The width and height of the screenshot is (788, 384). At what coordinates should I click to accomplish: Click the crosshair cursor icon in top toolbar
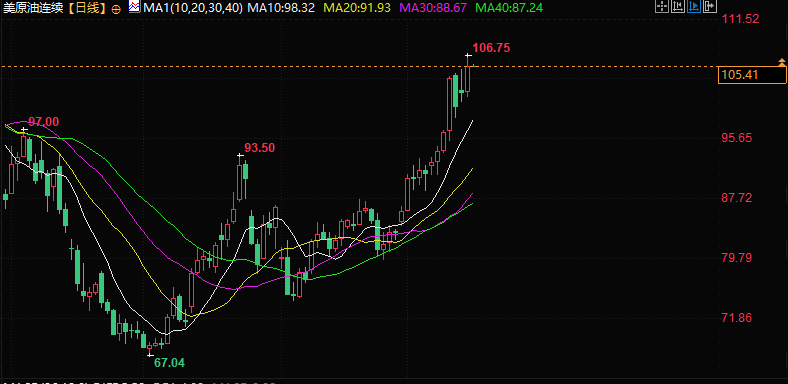662,6
